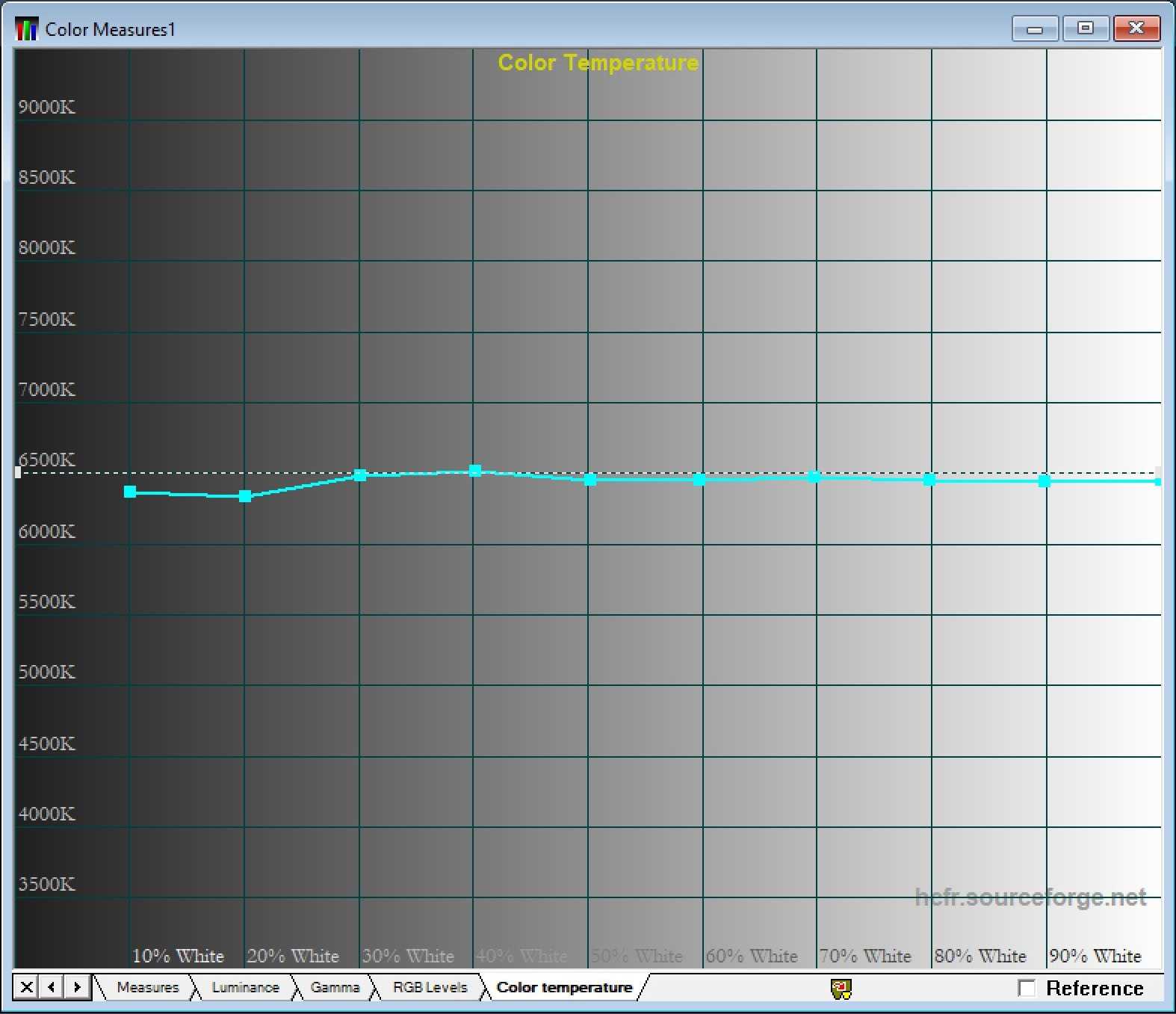This screenshot has height=1014, width=1176.
Task: Click the tab bar close X button
Action: tap(26, 987)
